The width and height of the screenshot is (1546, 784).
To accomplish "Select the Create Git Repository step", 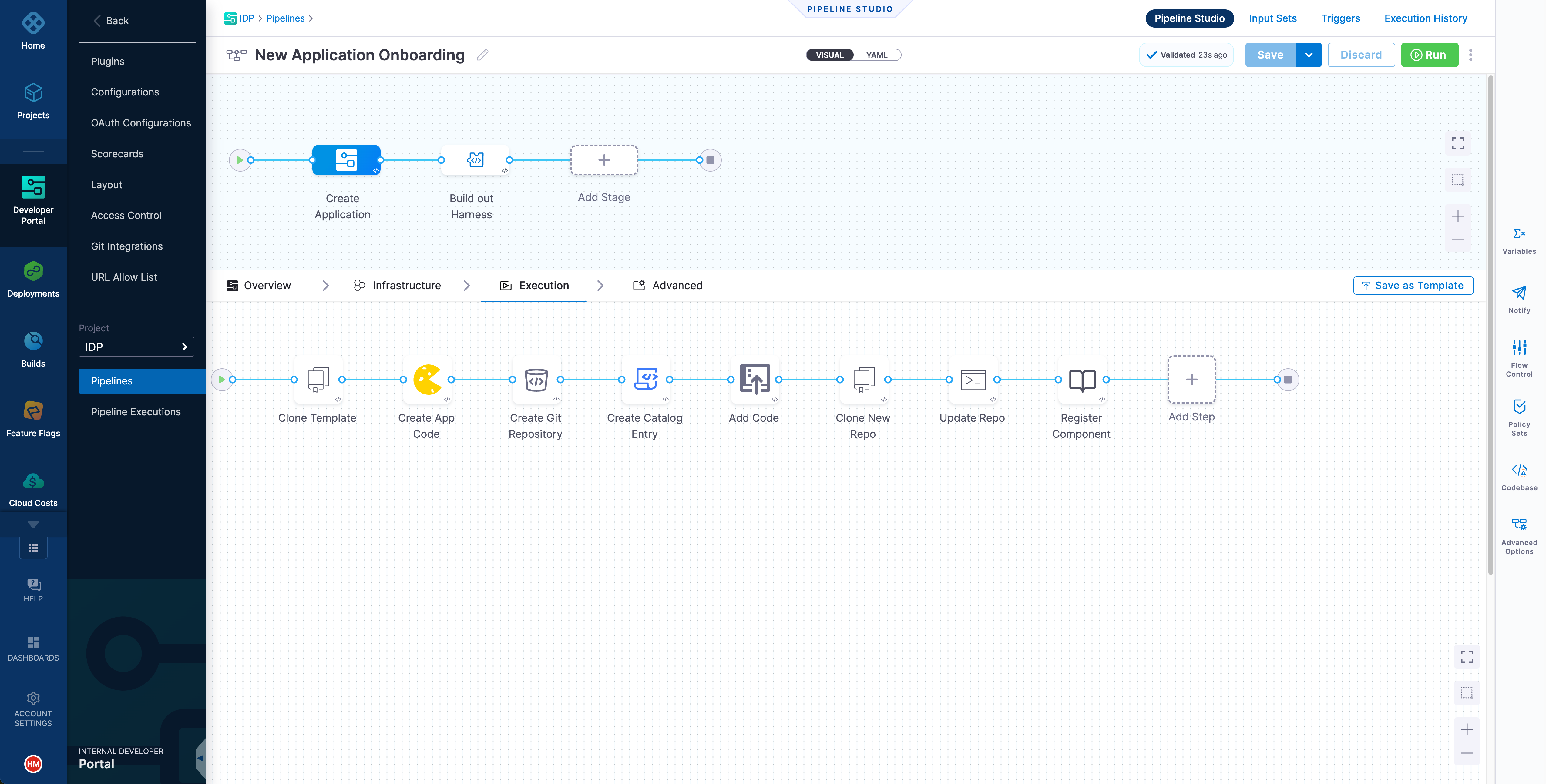I will point(536,379).
